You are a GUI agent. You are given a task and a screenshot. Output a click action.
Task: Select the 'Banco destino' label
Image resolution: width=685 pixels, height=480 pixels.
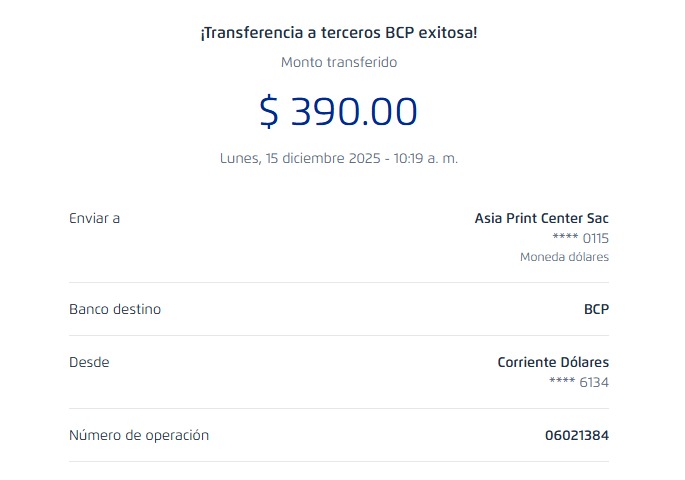(115, 309)
